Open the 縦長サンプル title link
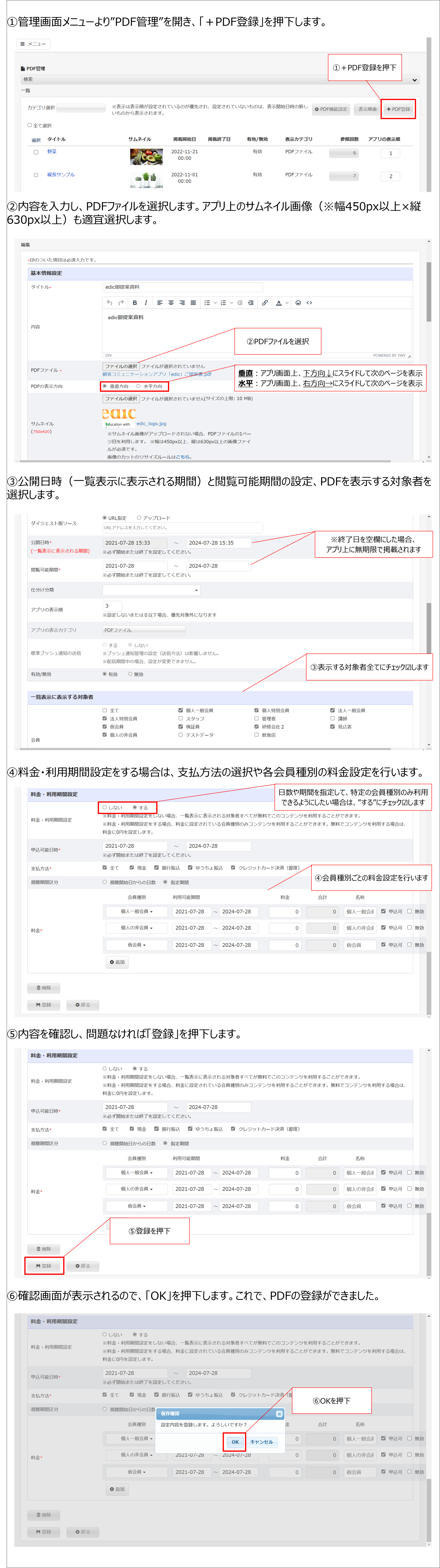 [x=61, y=175]
